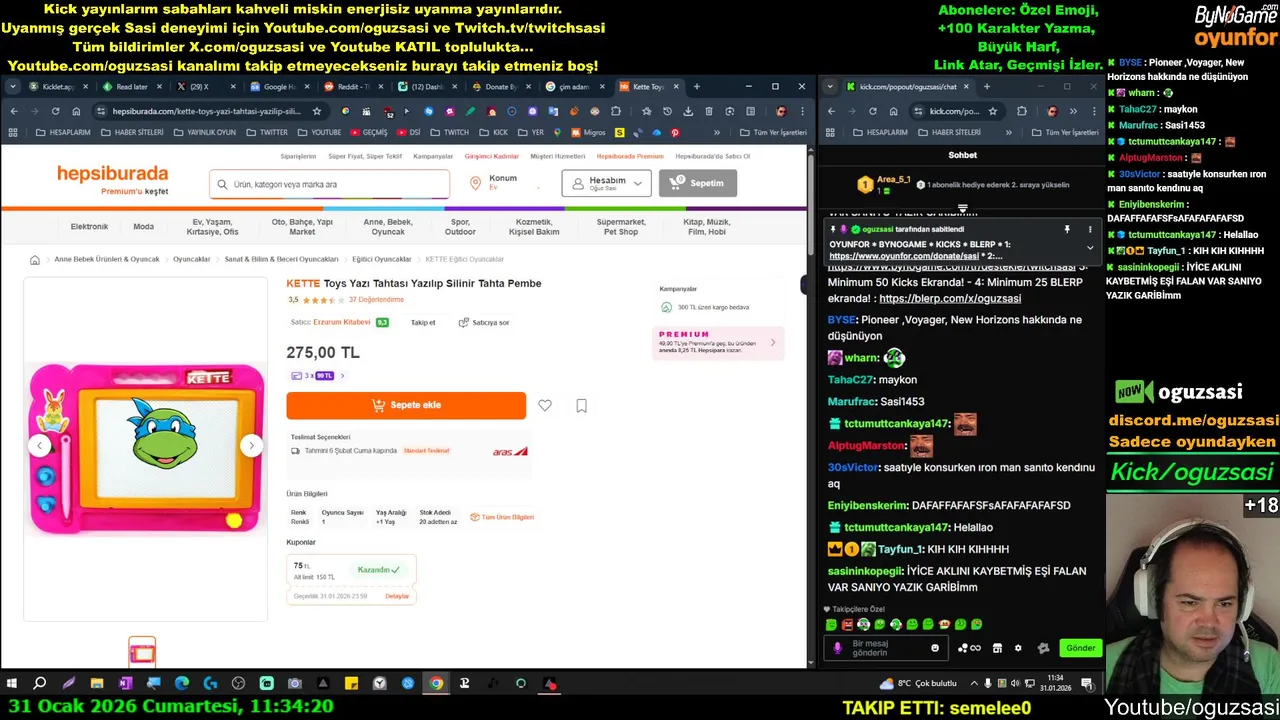Click Satıcıya sor link
Screen dimensions: 1280x720
click(484, 323)
